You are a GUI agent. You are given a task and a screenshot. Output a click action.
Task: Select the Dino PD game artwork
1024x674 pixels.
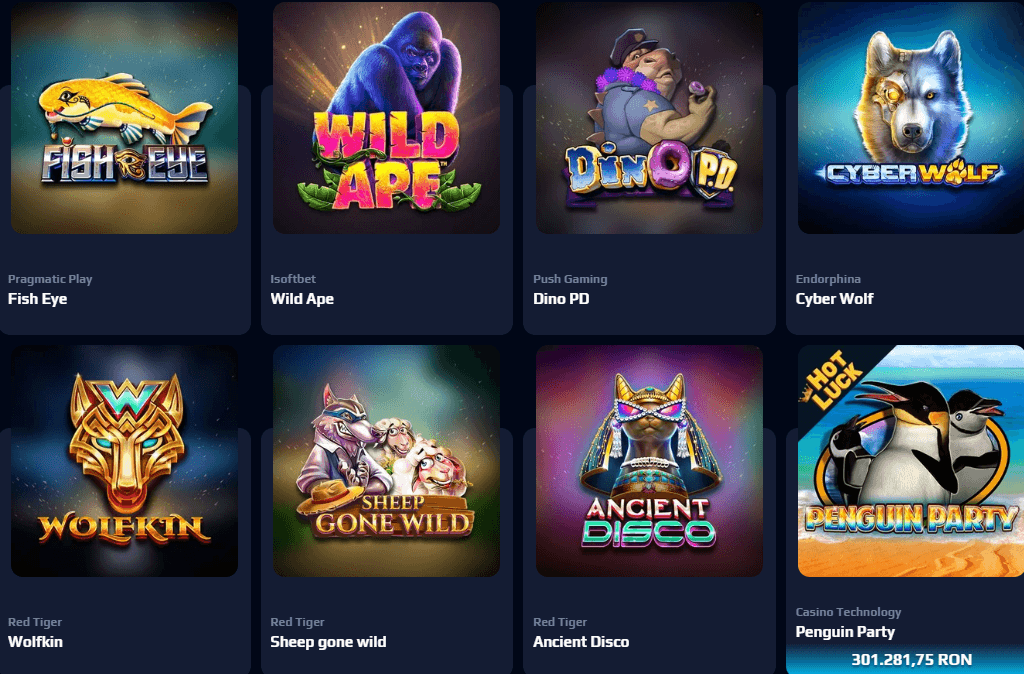pyautogui.click(x=649, y=118)
